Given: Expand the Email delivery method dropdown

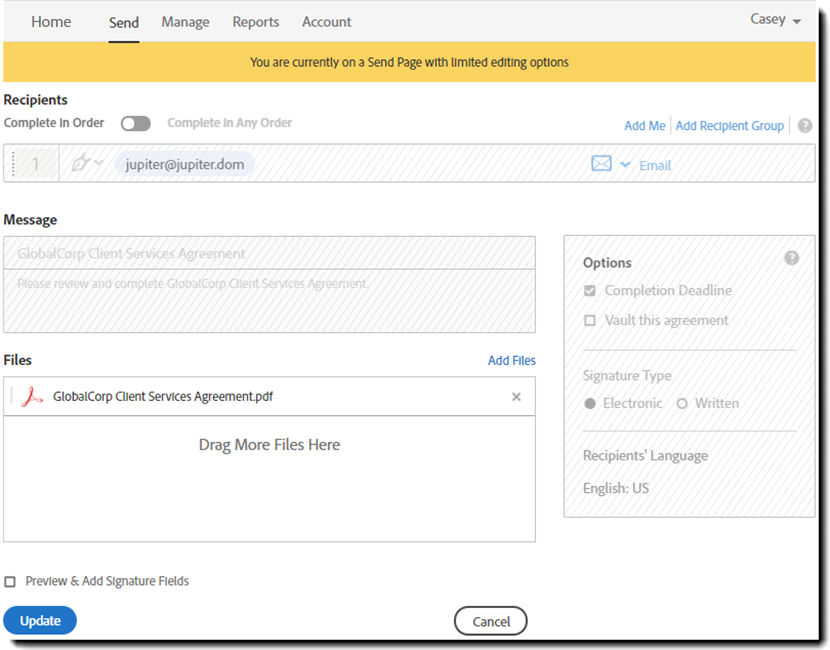Looking at the screenshot, I should (x=626, y=165).
